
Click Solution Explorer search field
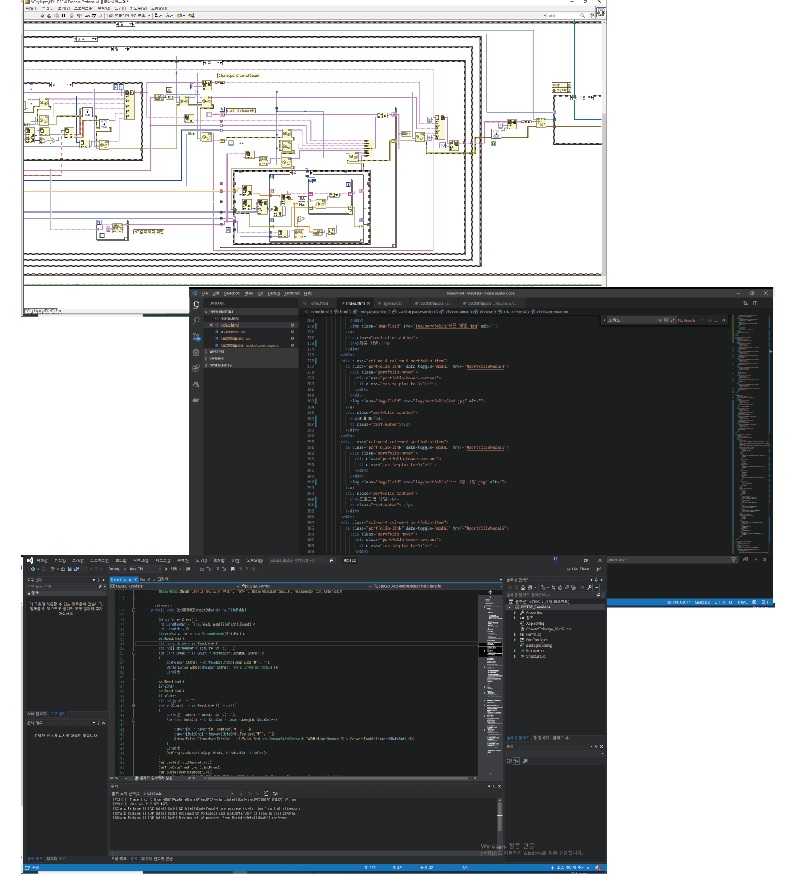tap(553, 595)
